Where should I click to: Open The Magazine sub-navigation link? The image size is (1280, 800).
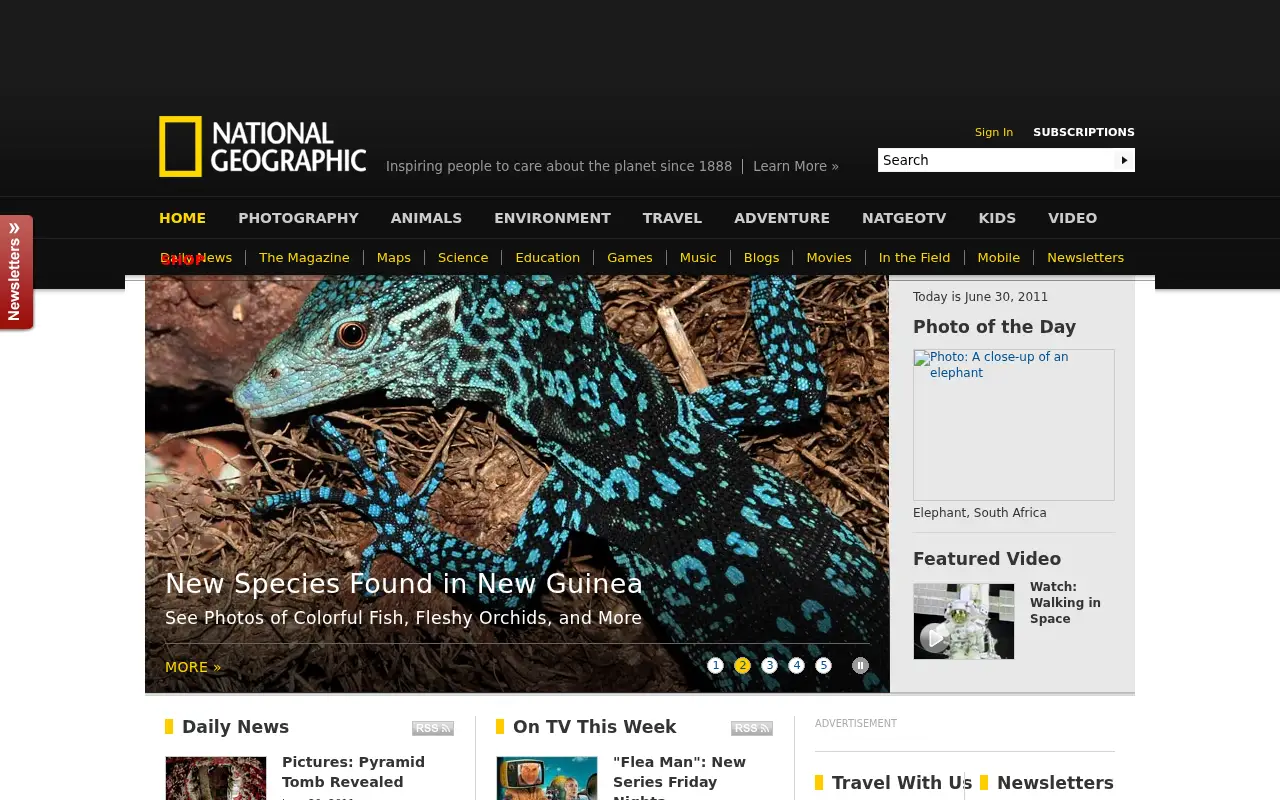pyautogui.click(x=304, y=258)
